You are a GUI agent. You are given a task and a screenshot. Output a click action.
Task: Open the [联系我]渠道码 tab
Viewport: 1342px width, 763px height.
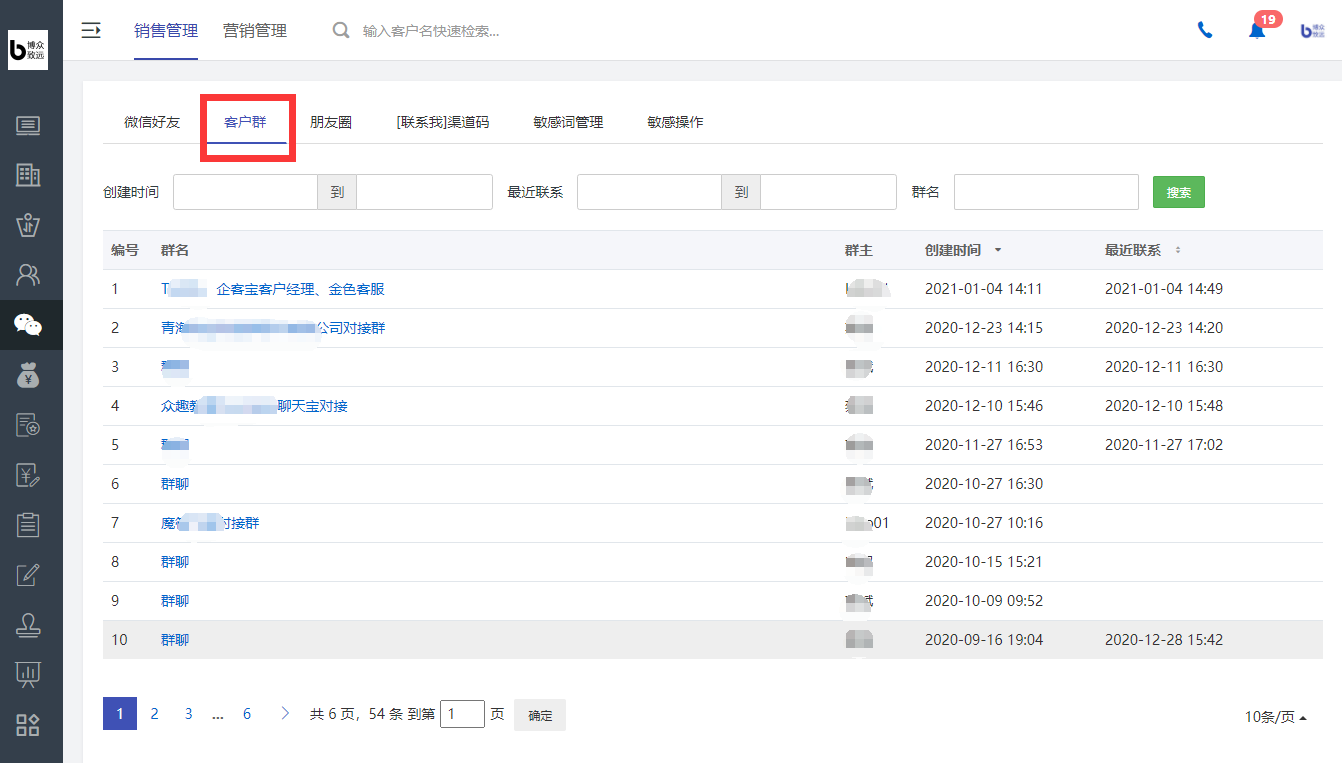click(x=443, y=122)
